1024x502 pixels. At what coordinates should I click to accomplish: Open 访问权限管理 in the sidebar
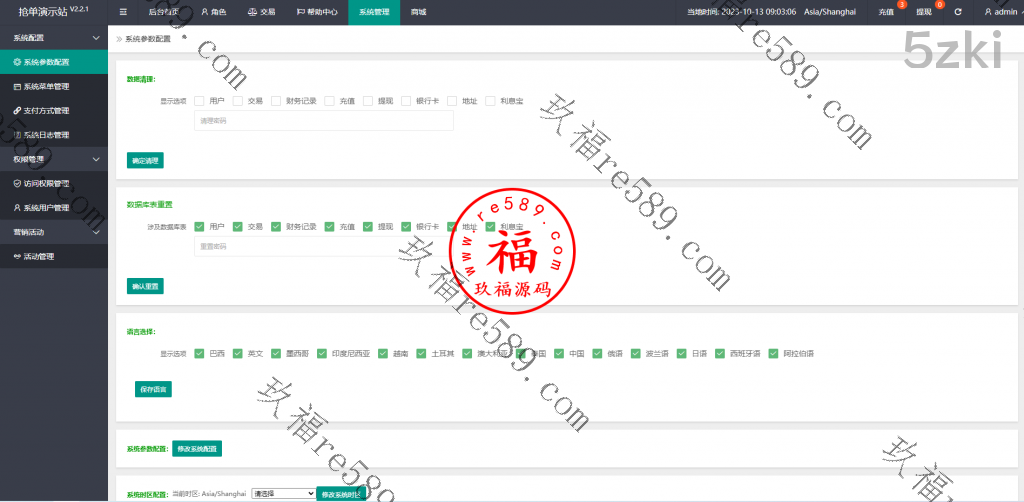click(46, 183)
